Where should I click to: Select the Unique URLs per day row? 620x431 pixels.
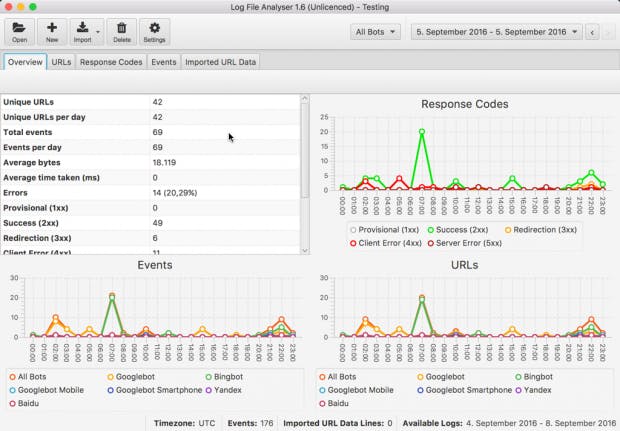point(150,117)
